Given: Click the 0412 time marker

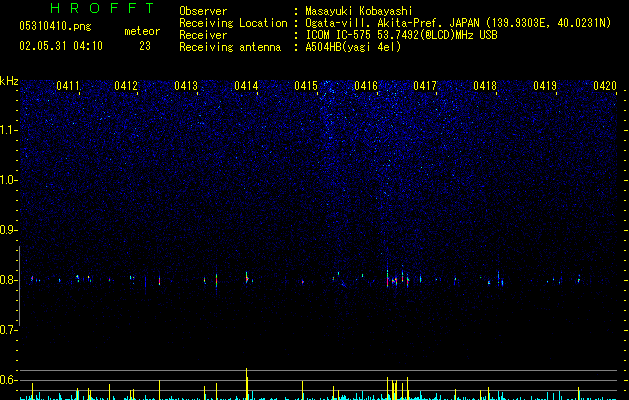Looking at the screenshot, I should (x=126, y=86).
